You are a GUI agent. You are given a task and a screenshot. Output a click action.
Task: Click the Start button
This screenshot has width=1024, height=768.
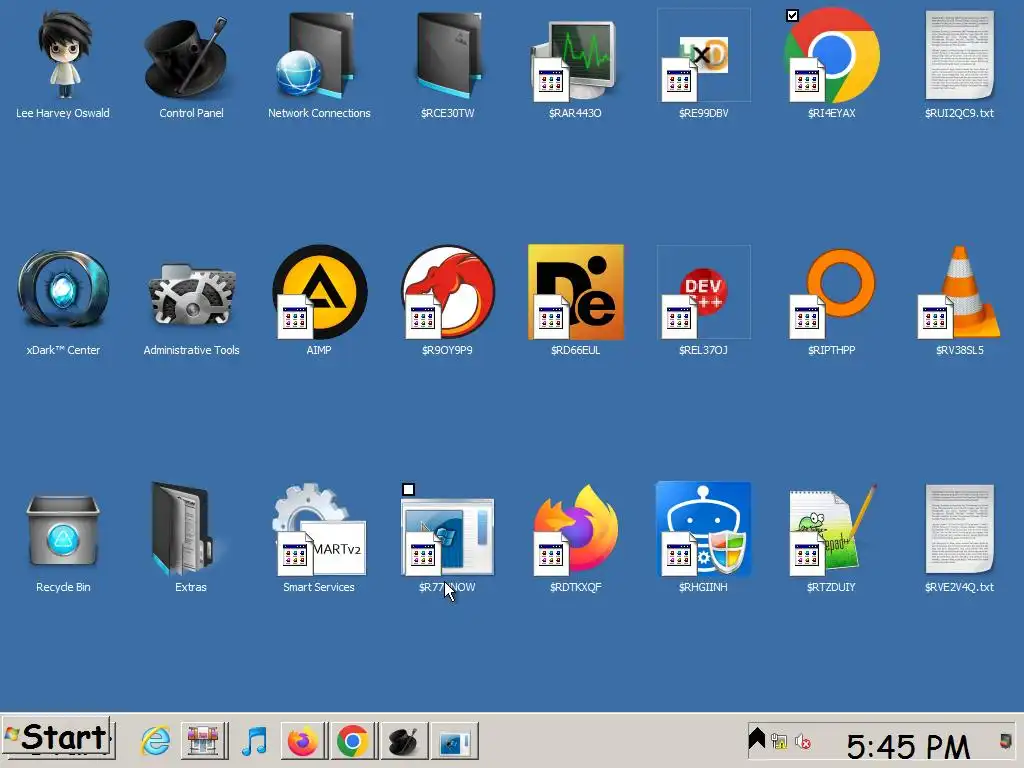point(58,738)
